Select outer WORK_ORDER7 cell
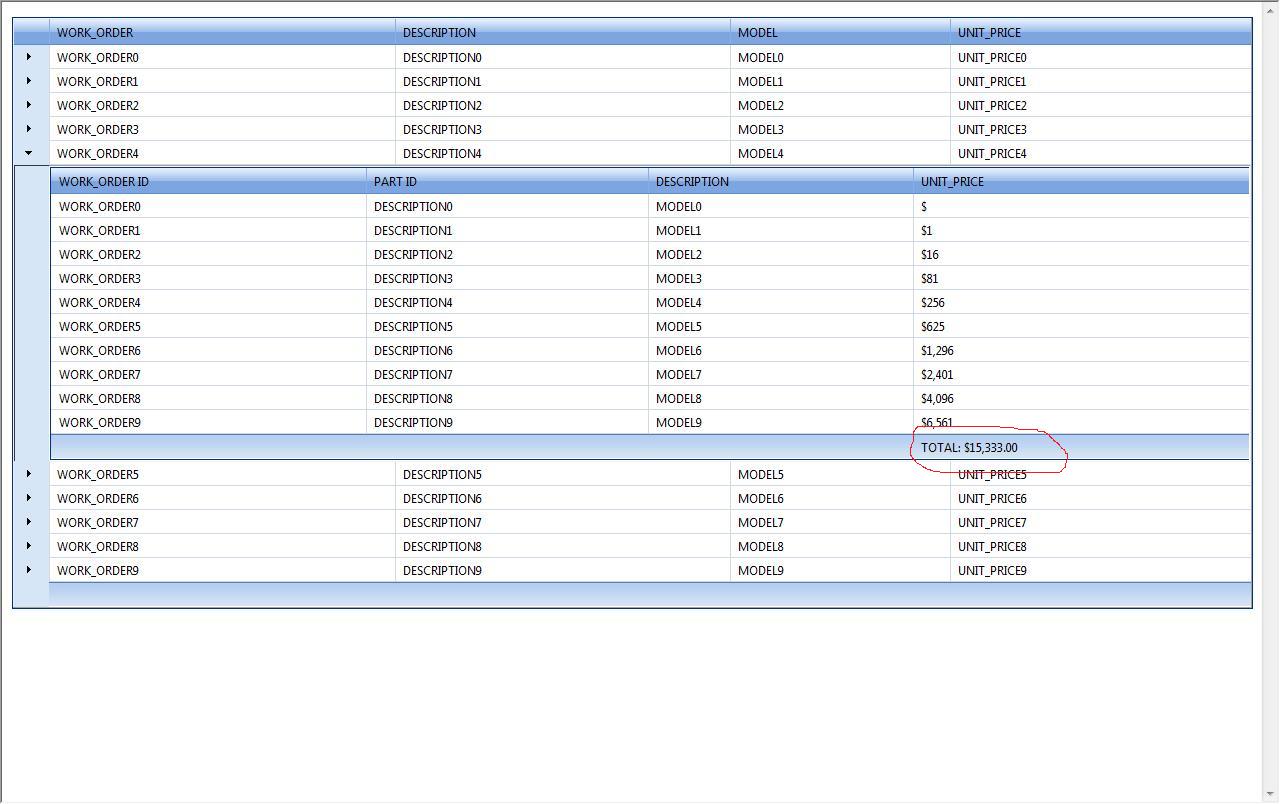The image size is (1280, 804). 222,522
